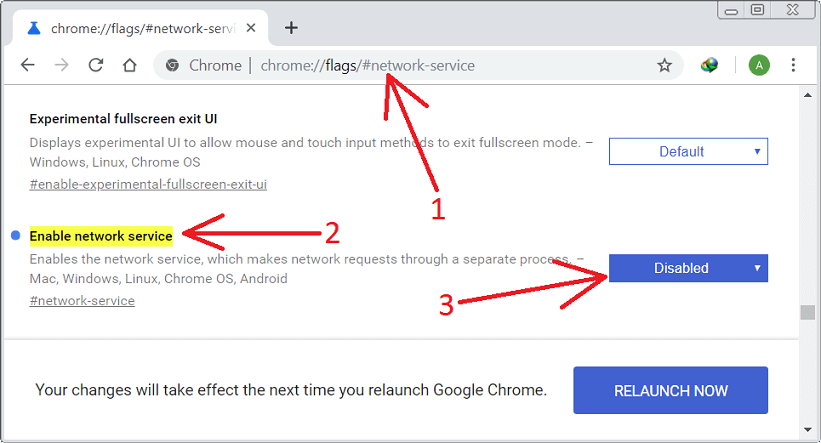
Task: Open the green profile avatar
Action: 759,65
